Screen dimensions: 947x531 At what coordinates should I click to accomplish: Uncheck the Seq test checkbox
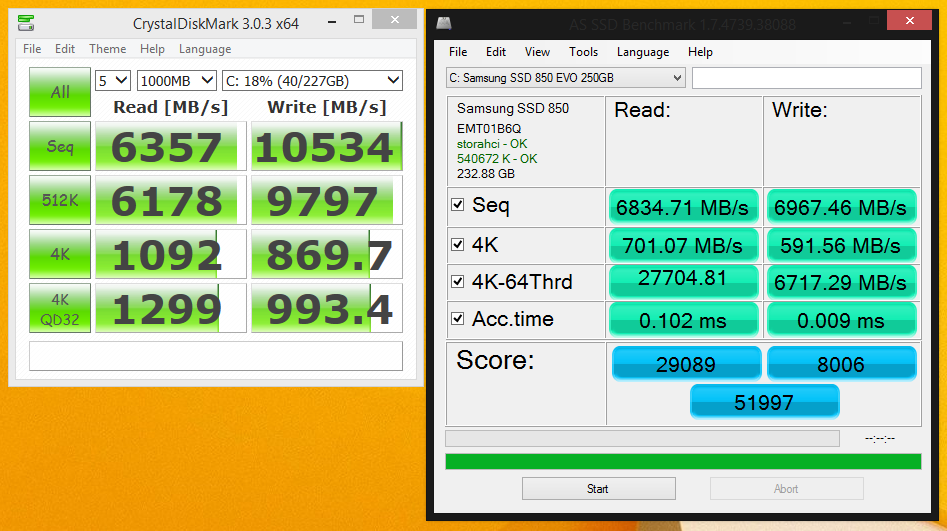pos(458,205)
